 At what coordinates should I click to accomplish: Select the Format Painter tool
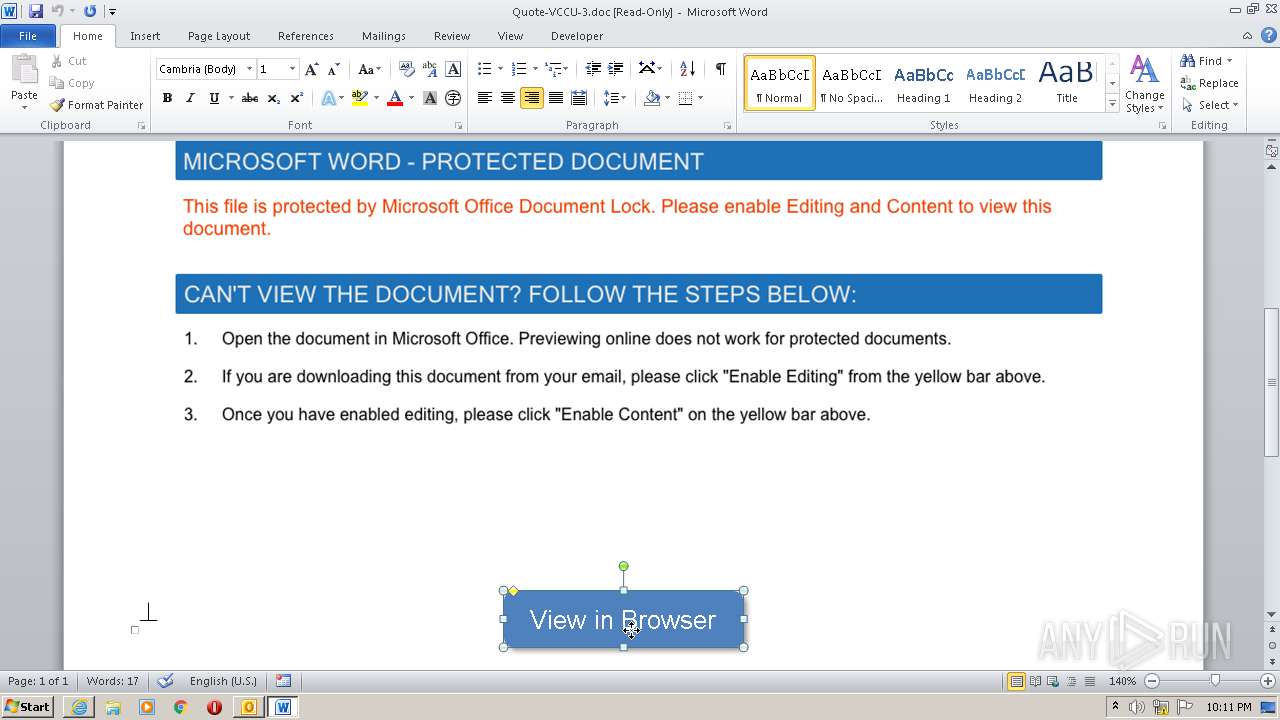click(x=96, y=105)
